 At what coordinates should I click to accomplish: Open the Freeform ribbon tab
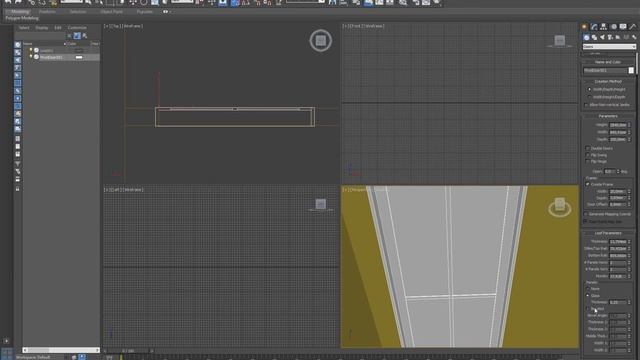pyautogui.click(x=47, y=12)
